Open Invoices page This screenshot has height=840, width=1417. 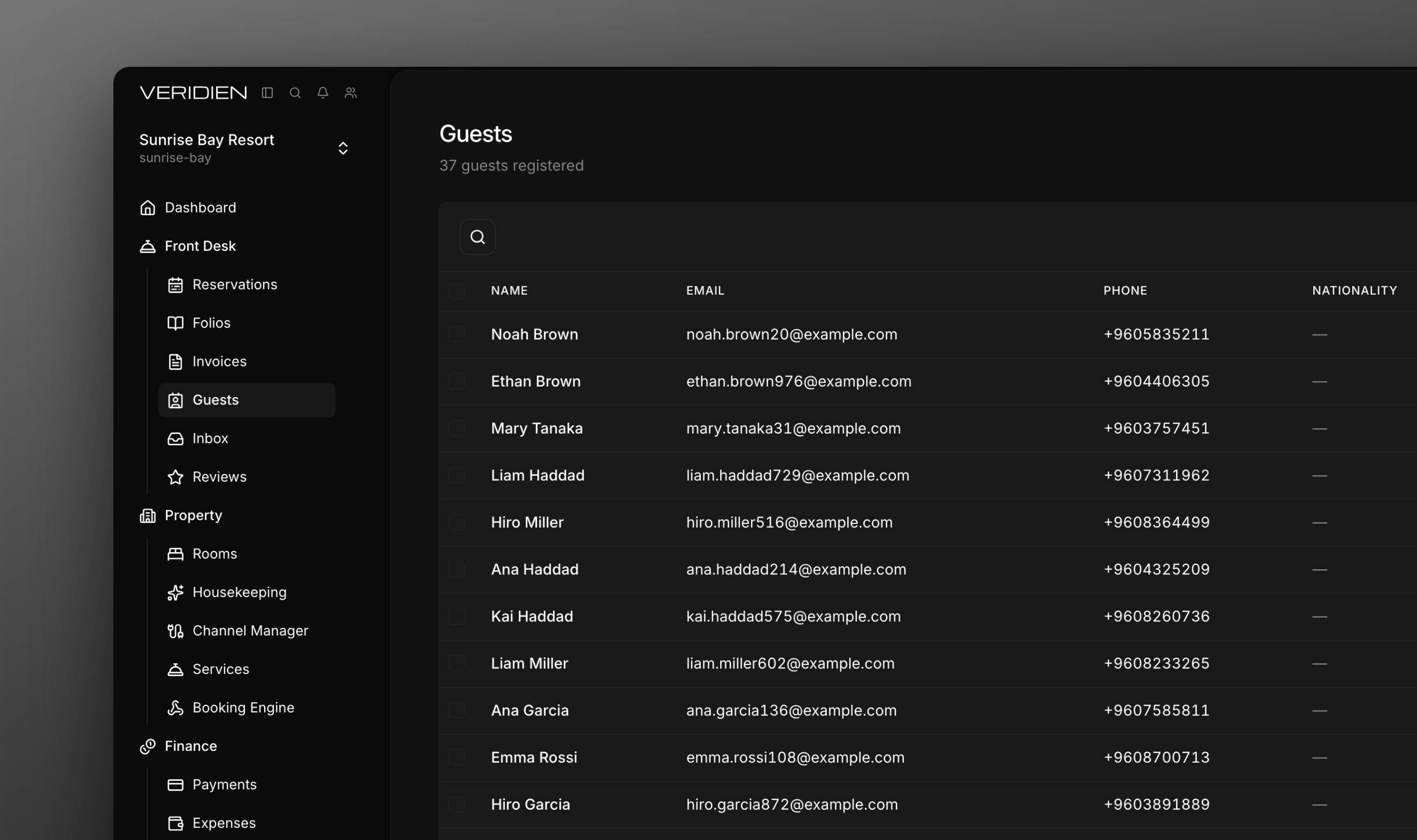coord(220,362)
